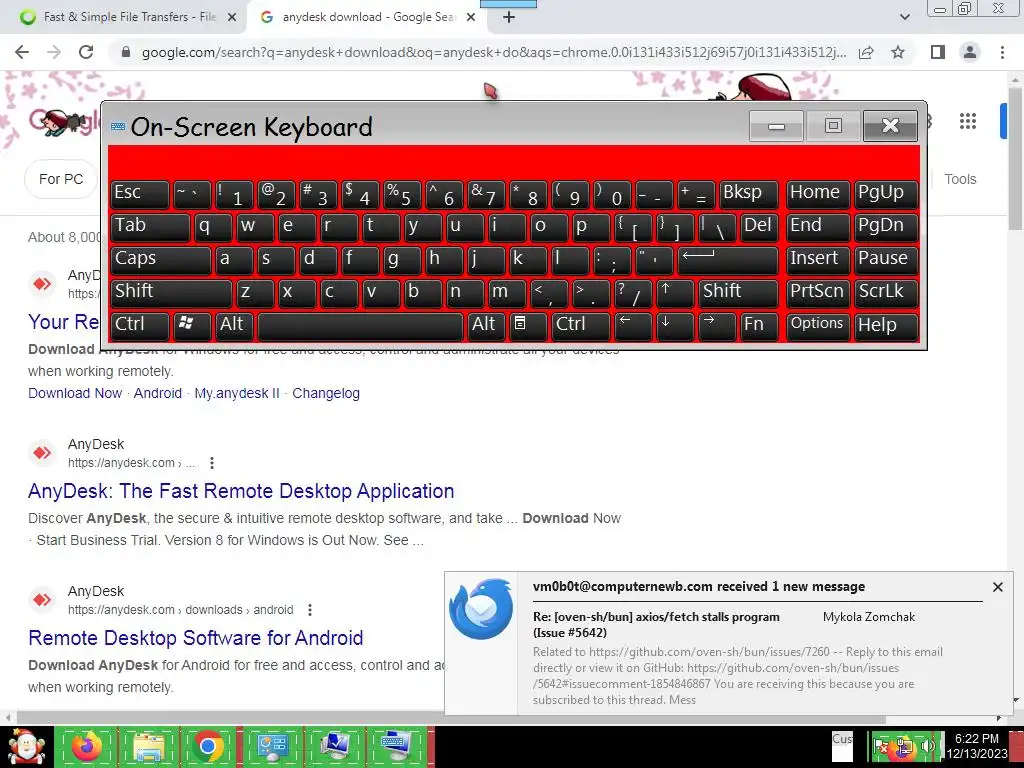1024x768 pixels.
Task: Click For PC filter chip
Action: (x=61, y=179)
